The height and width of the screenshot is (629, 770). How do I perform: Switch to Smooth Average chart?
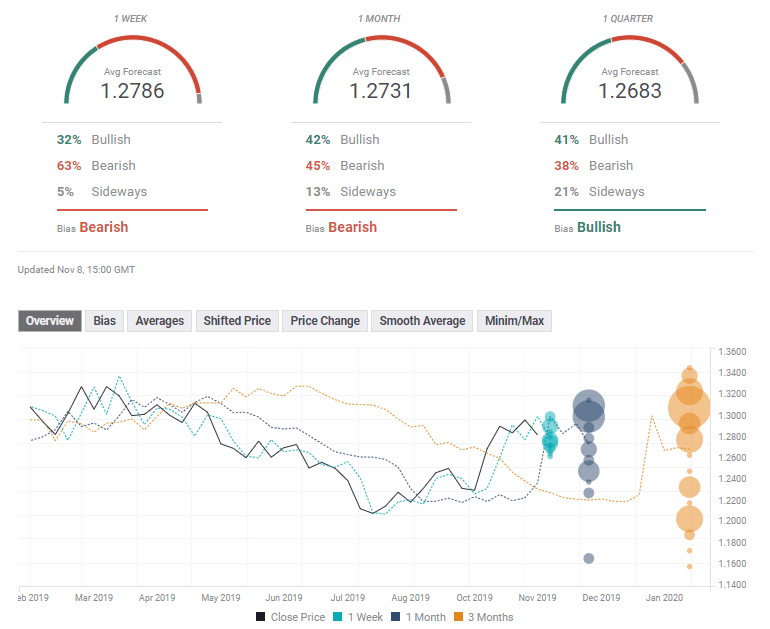(x=422, y=321)
